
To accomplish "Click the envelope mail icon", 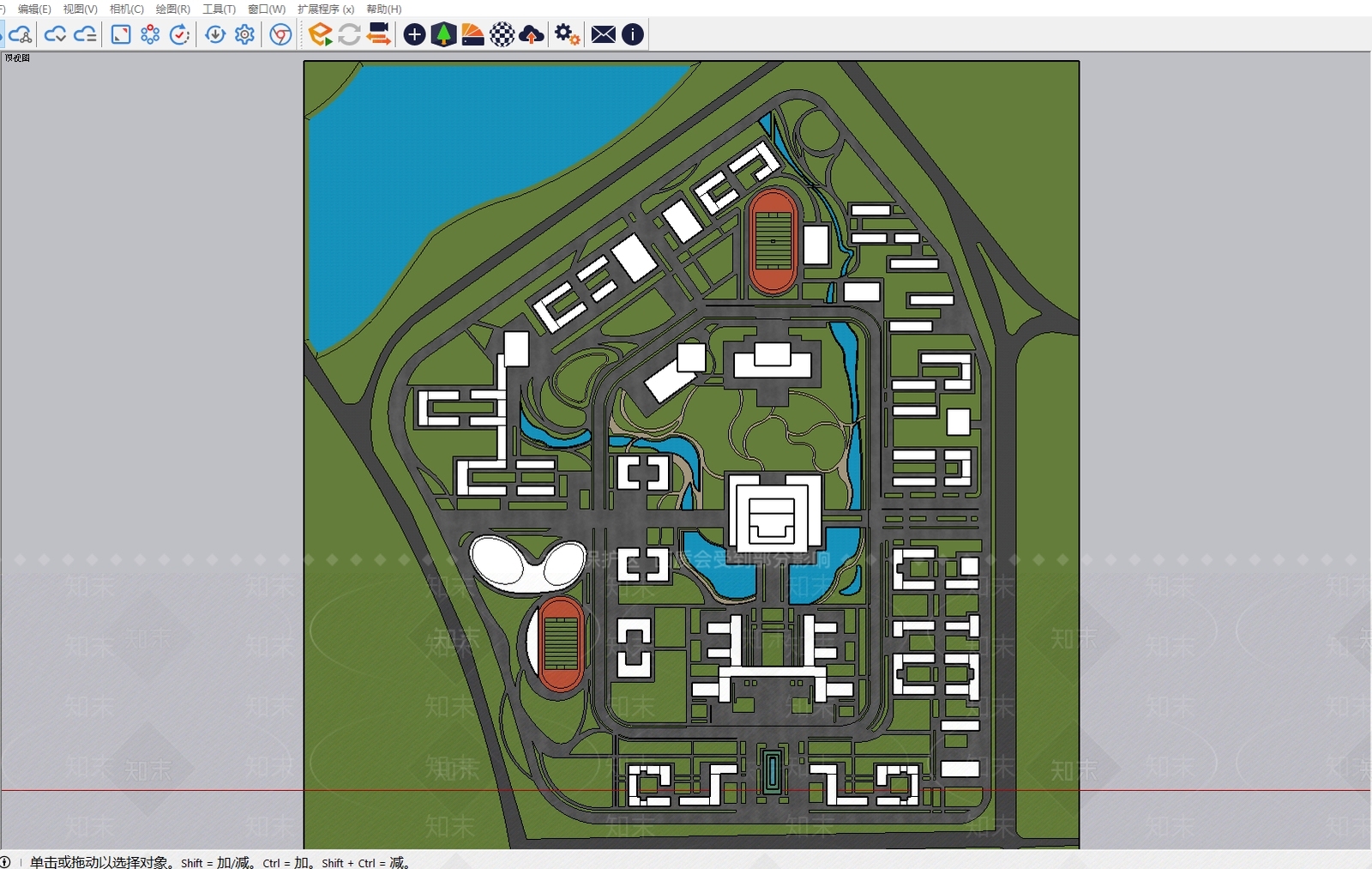I will [604, 34].
